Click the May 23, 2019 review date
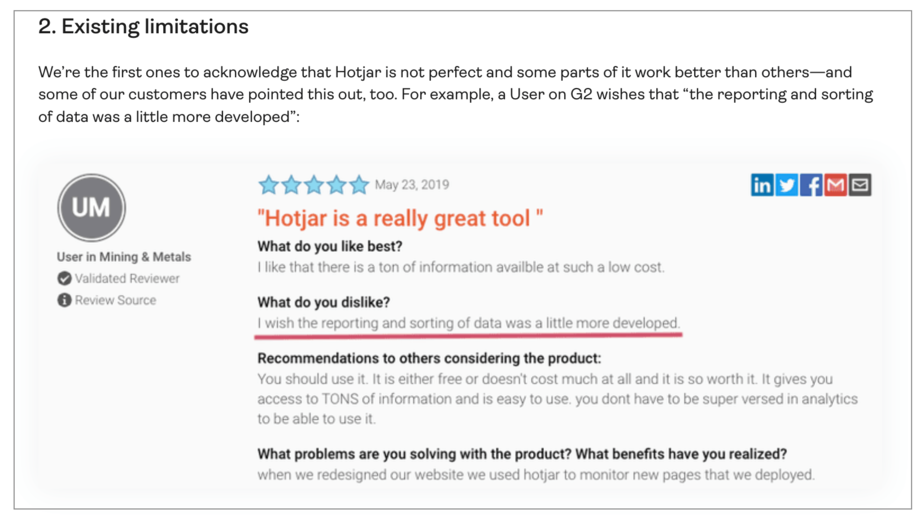Screen dimensions: 924x518 pos(412,185)
